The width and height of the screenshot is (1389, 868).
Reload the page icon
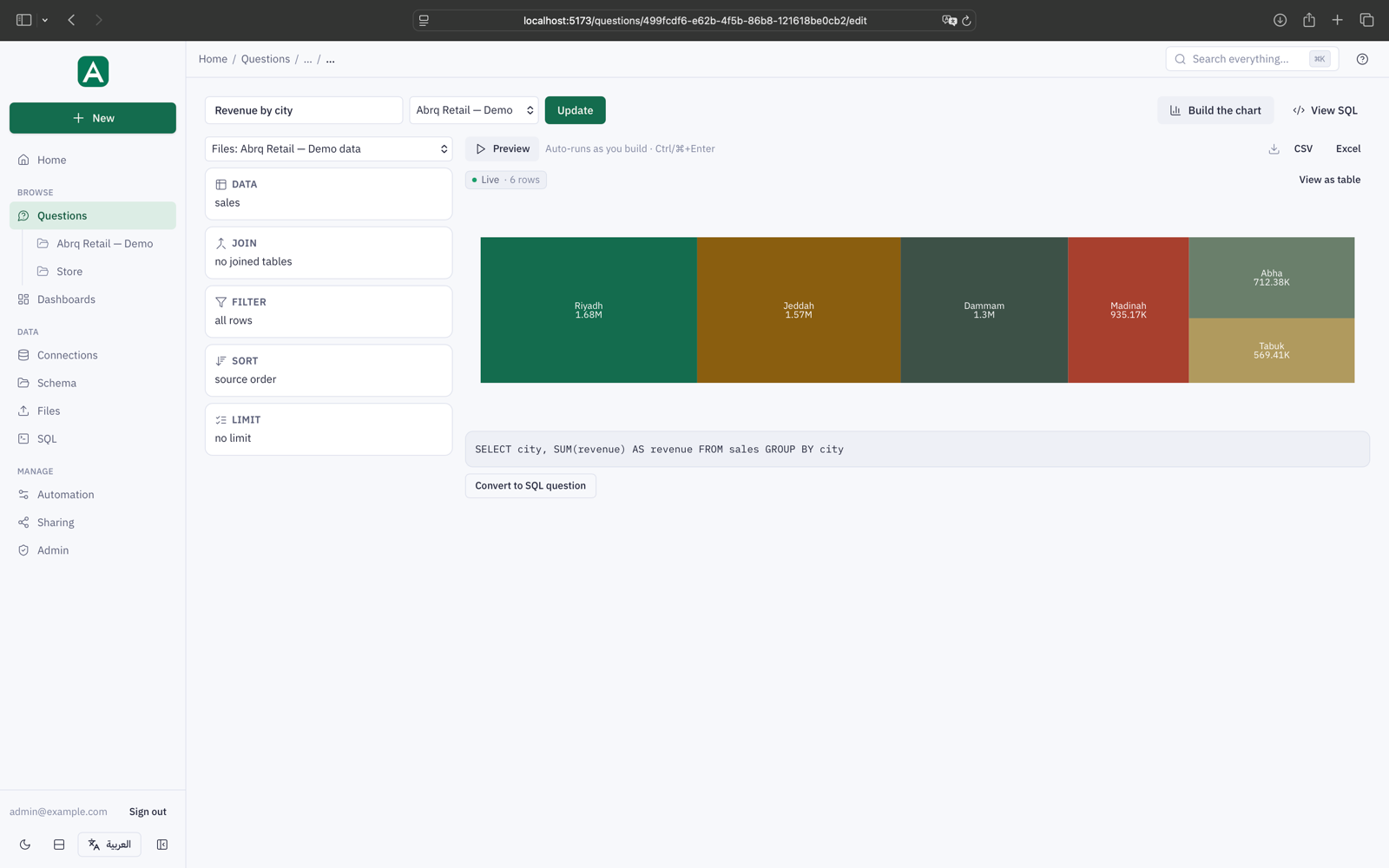966,21
